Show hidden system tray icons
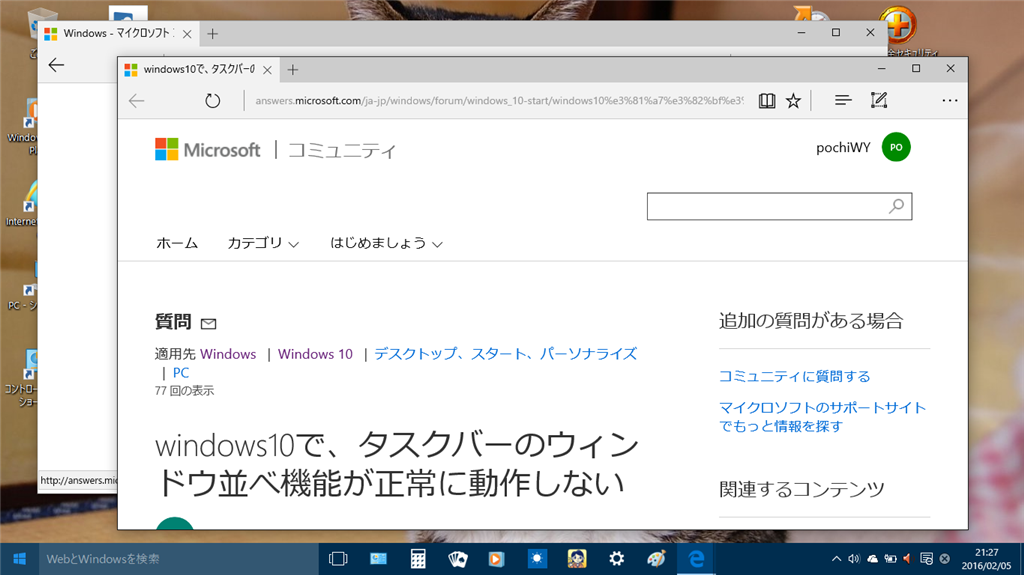The width and height of the screenshot is (1024, 575). point(836,559)
